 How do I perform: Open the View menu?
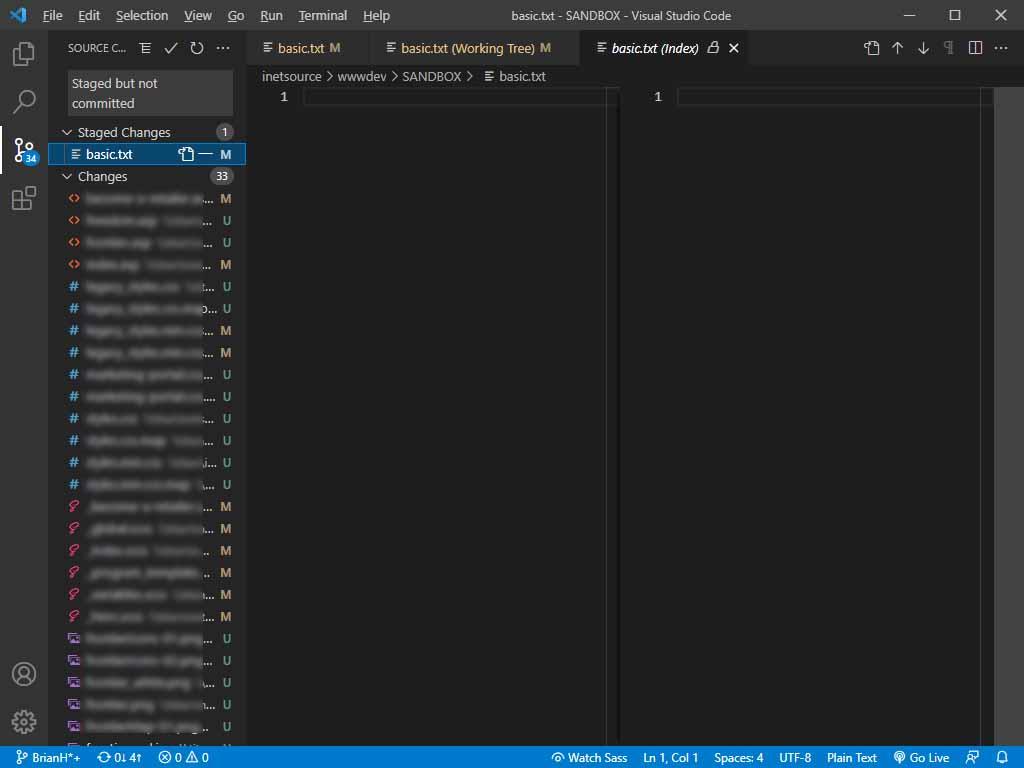coord(197,15)
